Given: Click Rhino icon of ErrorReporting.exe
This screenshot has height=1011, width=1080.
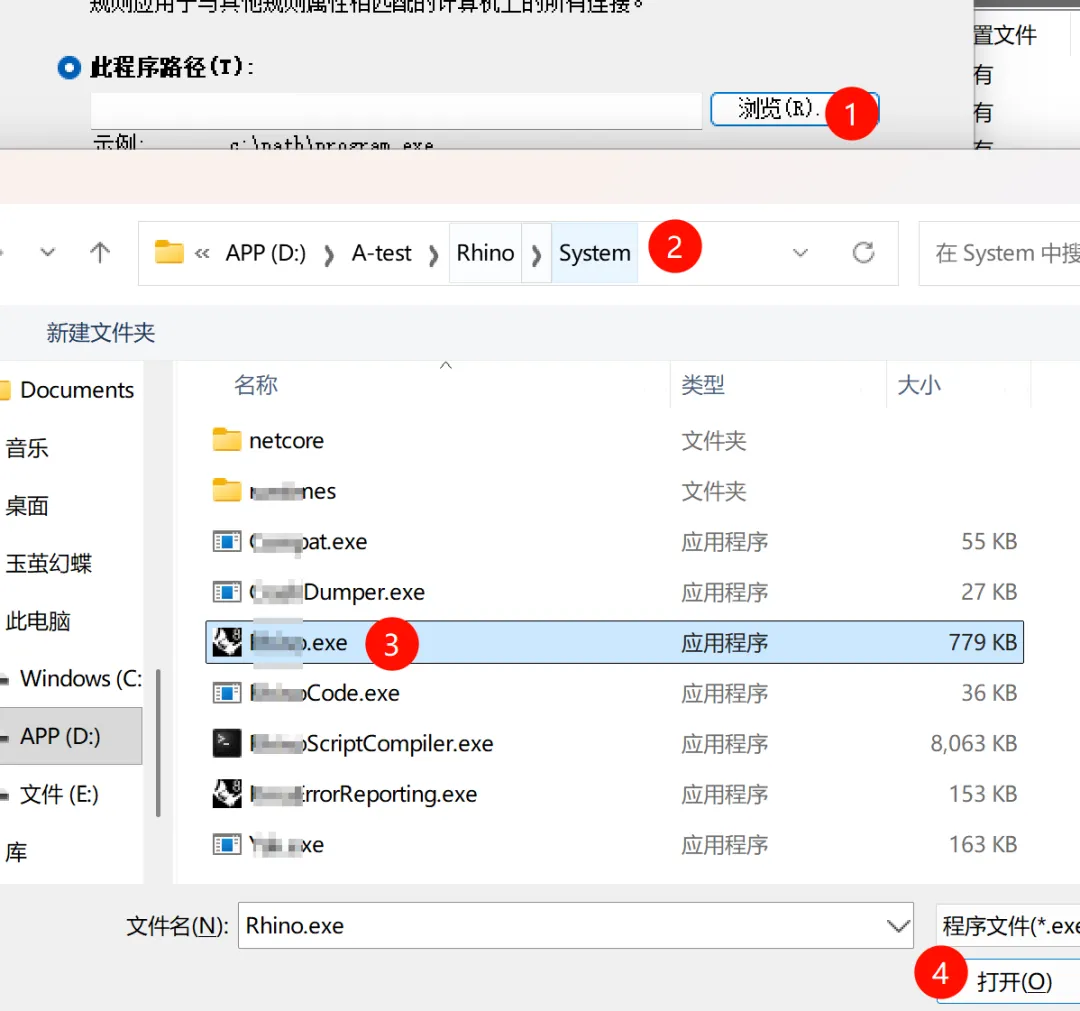Looking at the screenshot, I should 227,793.
